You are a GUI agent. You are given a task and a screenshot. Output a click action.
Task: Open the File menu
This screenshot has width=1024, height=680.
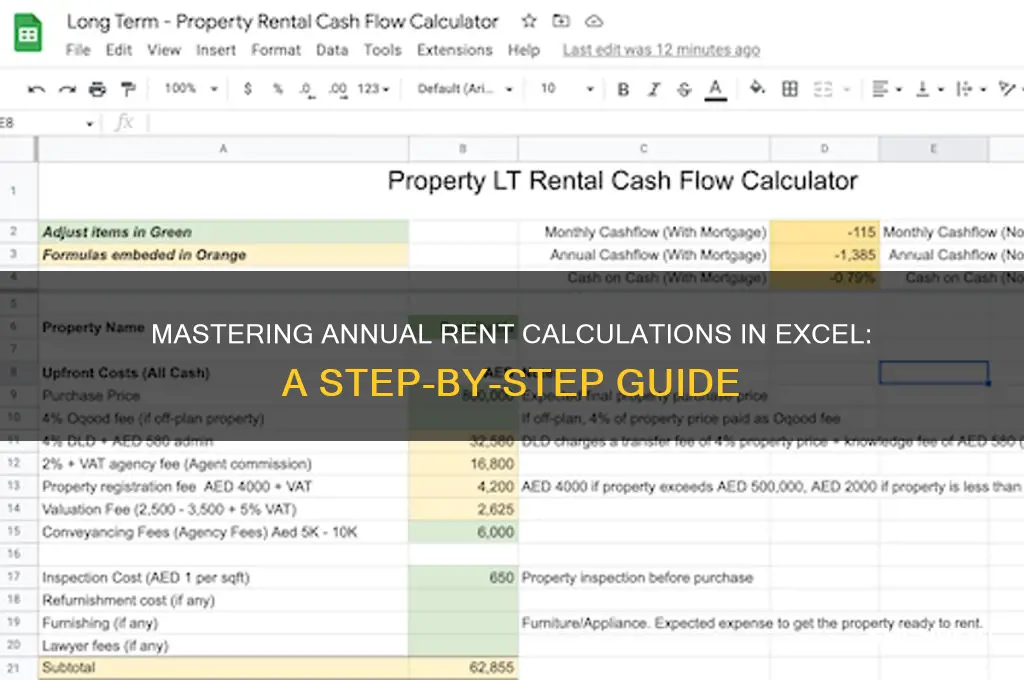tap(78, 50)
